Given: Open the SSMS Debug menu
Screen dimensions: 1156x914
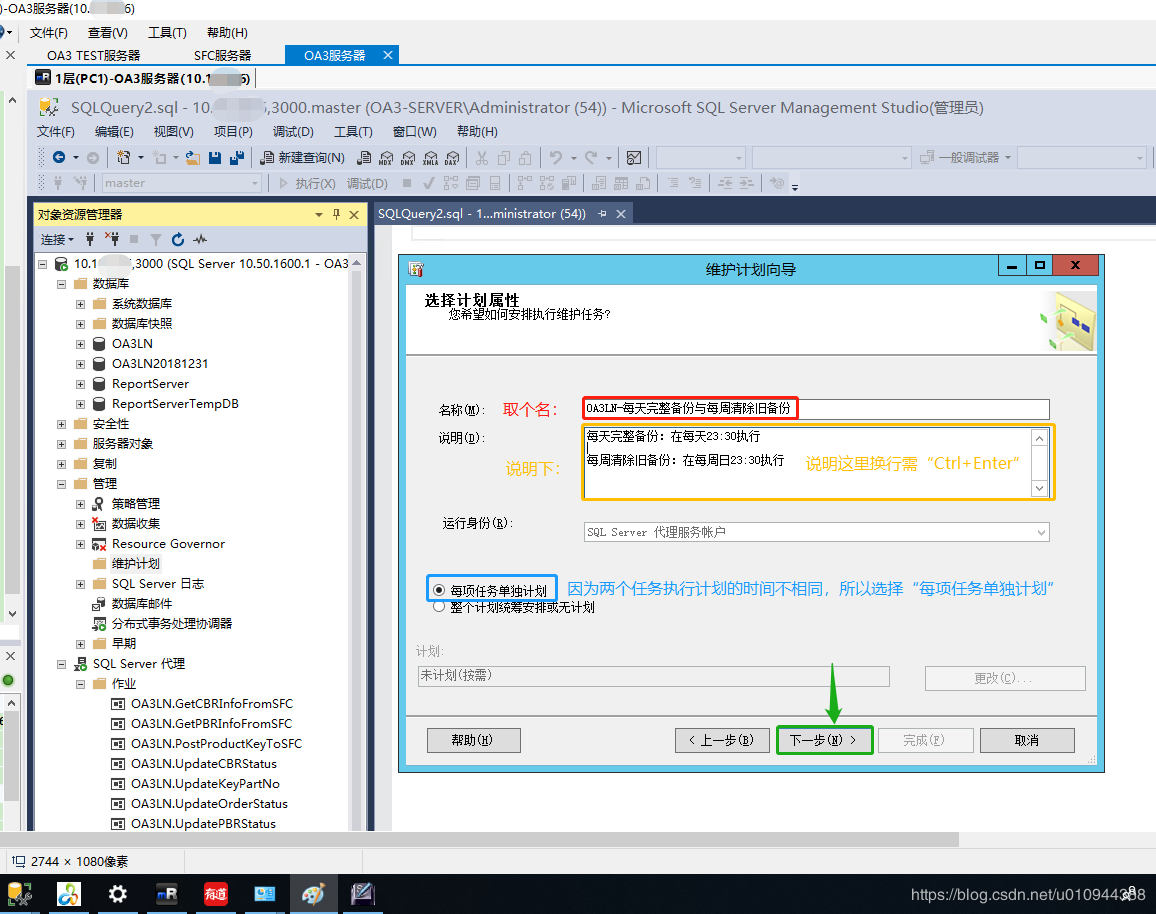Looking at the screenshot, I should (x=293, y=131).
